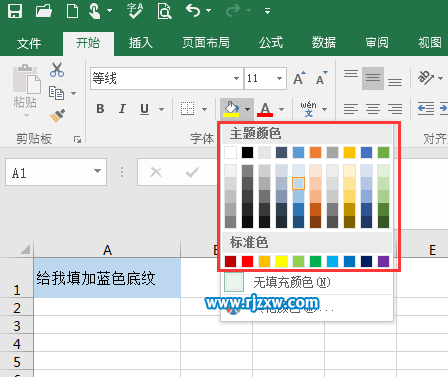
Task: Select column E header
Action: 432,249
